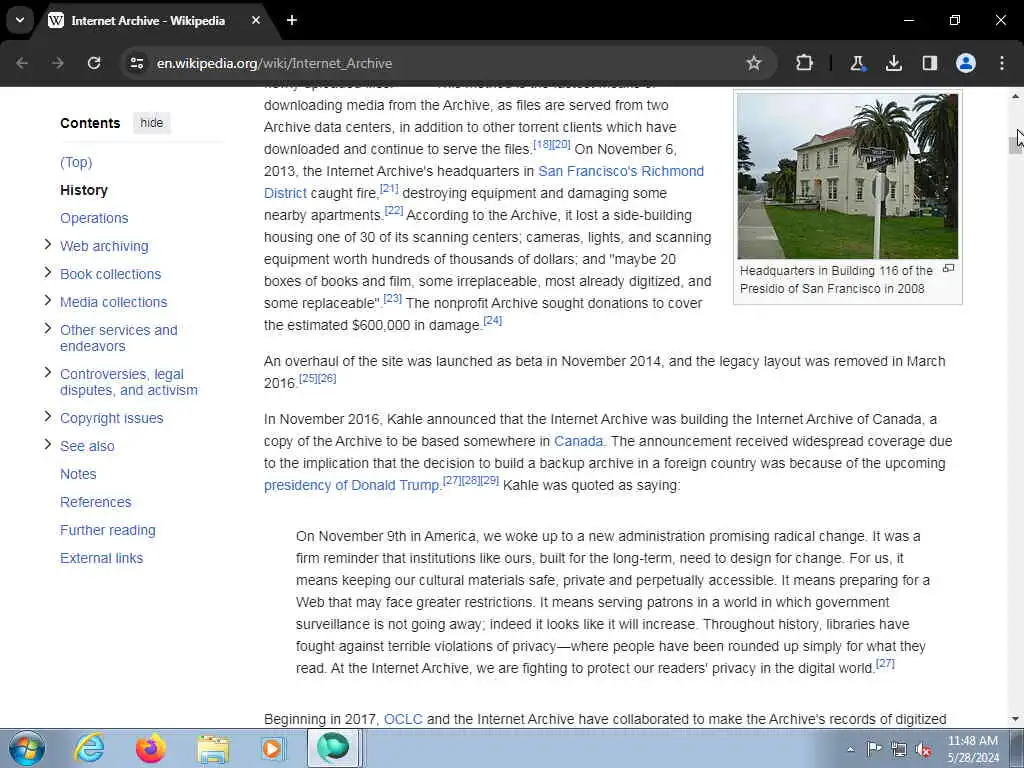The image size is (1024, 768).
Task: Open the OCLC article link
Action: click(x=403, y=719)
